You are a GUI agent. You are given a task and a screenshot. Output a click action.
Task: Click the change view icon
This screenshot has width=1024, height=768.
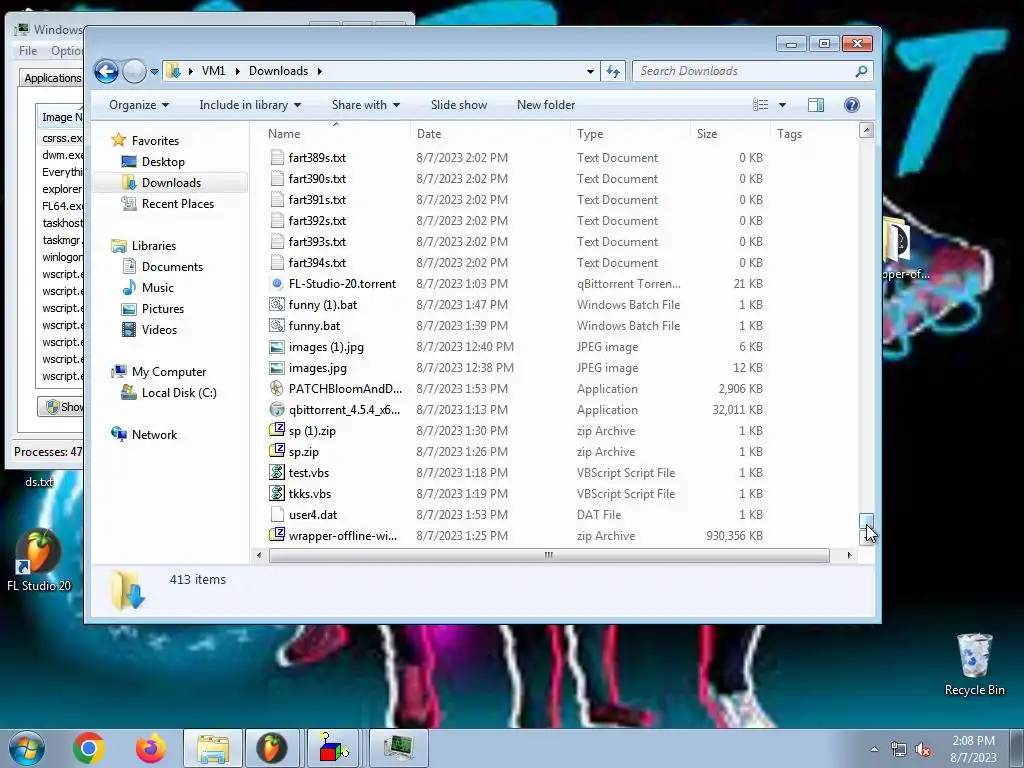coord(760,105)
